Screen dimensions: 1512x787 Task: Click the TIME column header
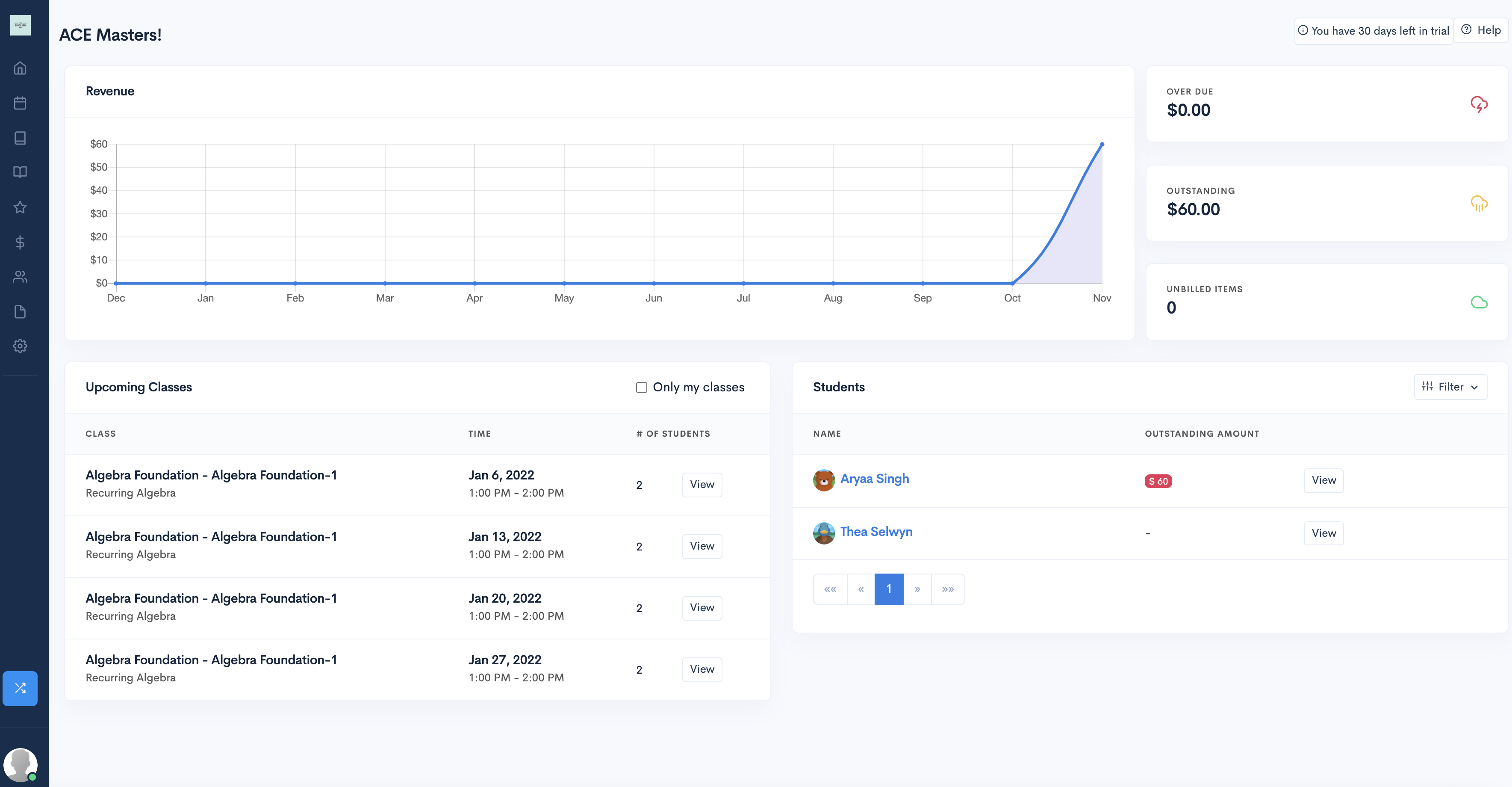pos(479,433)
